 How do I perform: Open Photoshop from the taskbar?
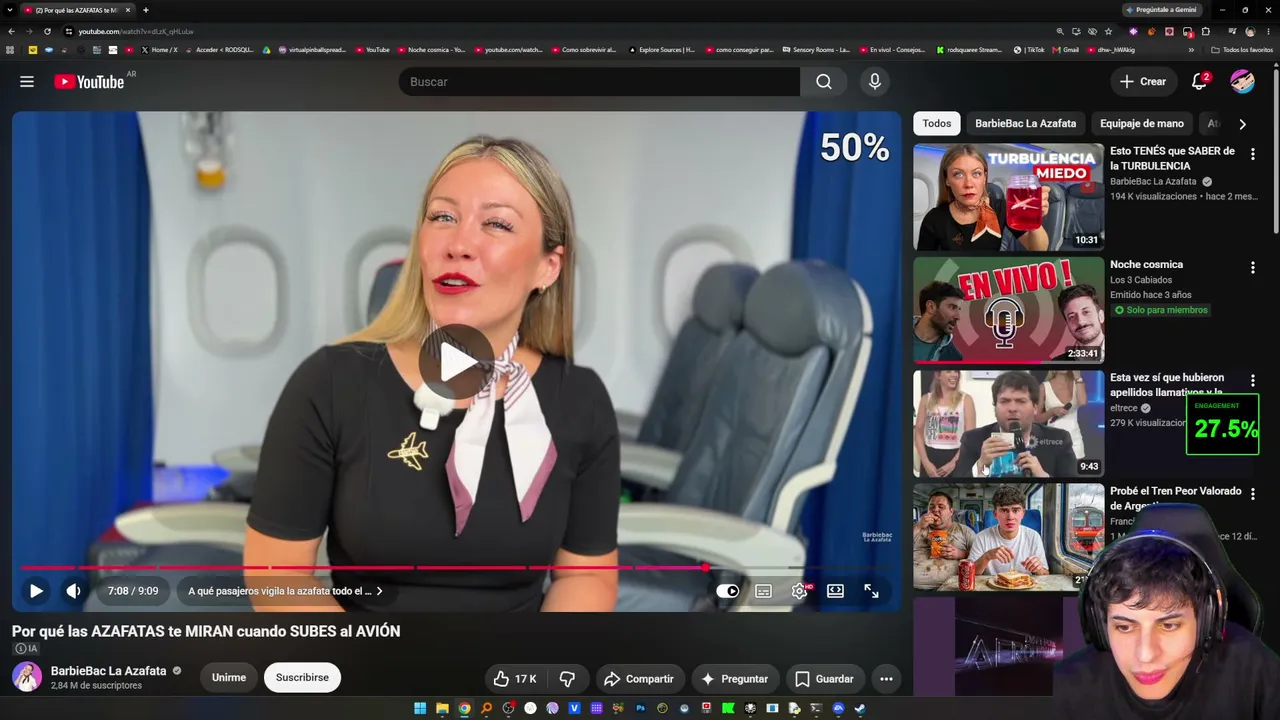pos(640,709)
